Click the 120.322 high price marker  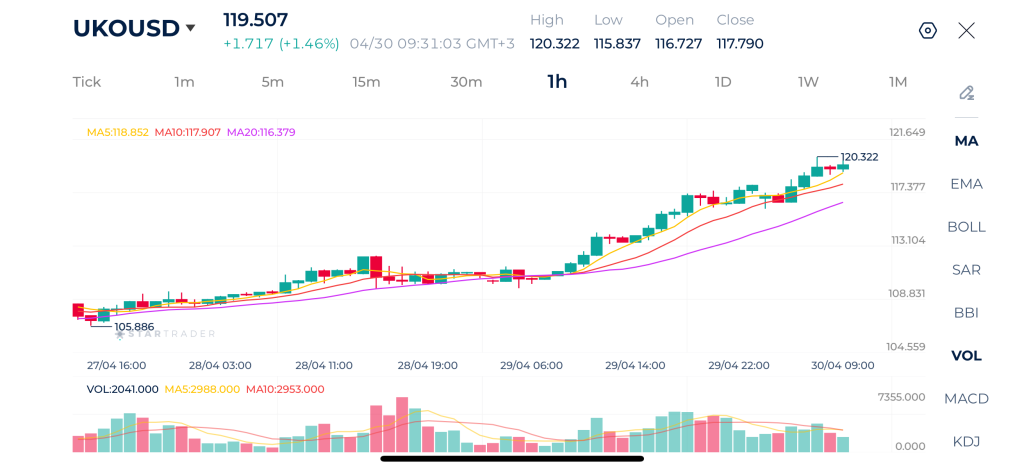click(x=859, y=157)
